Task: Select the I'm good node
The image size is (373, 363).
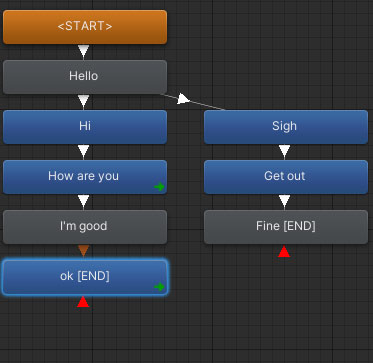Action: [85, 227]
